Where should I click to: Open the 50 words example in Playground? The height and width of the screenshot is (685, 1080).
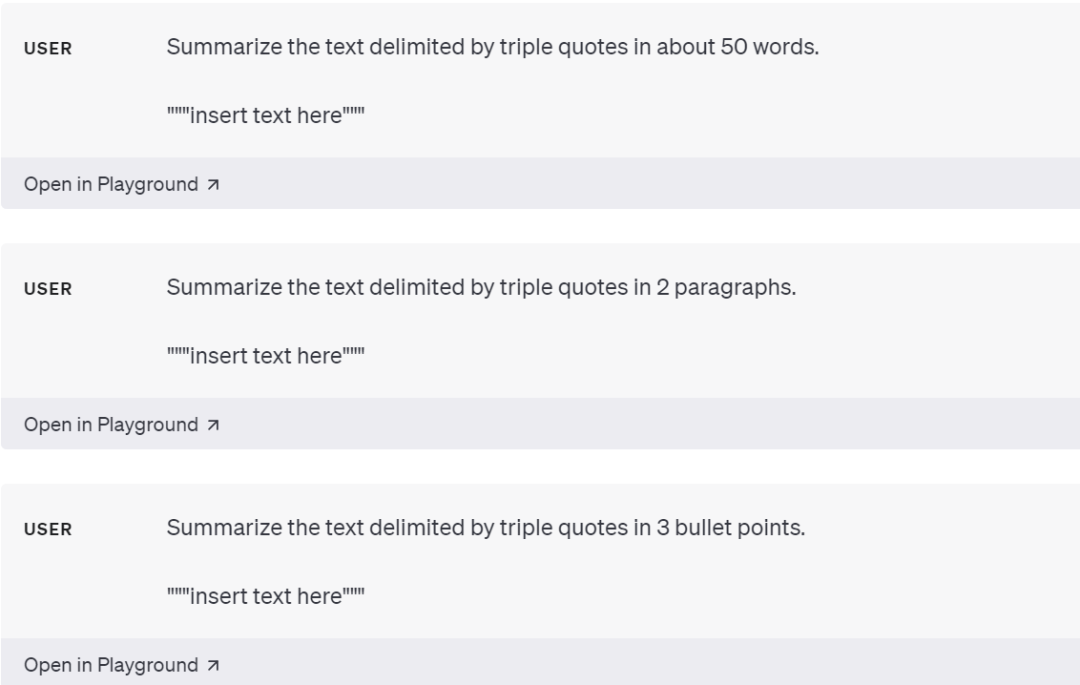coord(121,185)
